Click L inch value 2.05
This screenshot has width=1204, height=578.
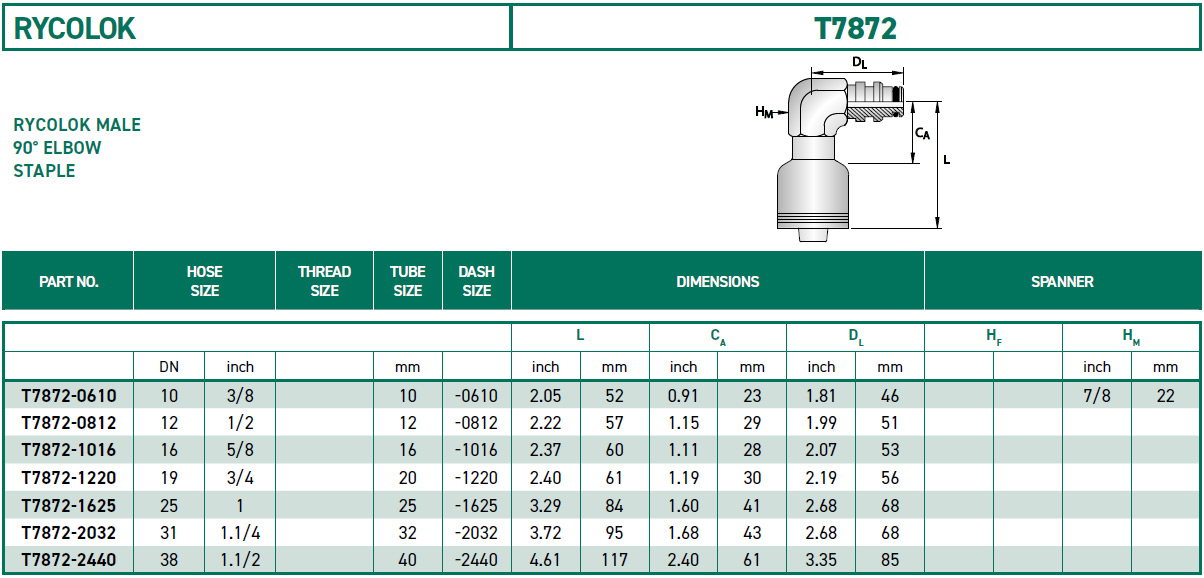546,396
